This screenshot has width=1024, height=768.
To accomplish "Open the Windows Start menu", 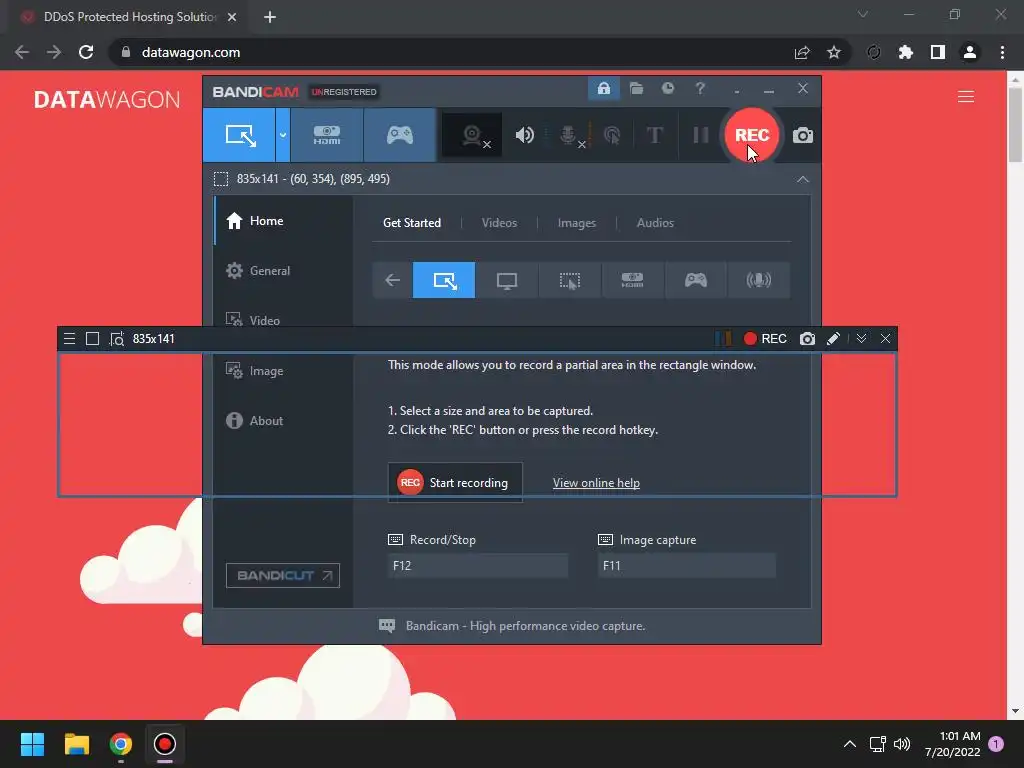I will (32, 744).
